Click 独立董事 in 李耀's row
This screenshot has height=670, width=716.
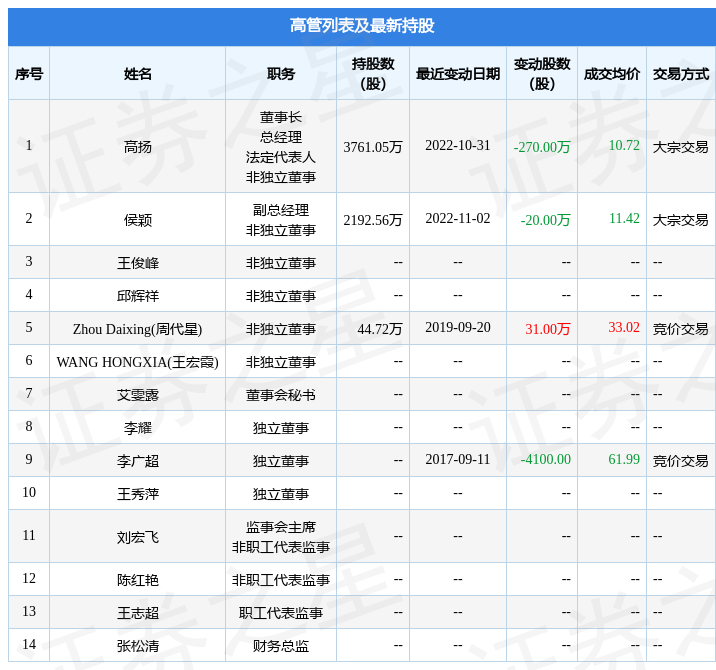coord(281,428)
